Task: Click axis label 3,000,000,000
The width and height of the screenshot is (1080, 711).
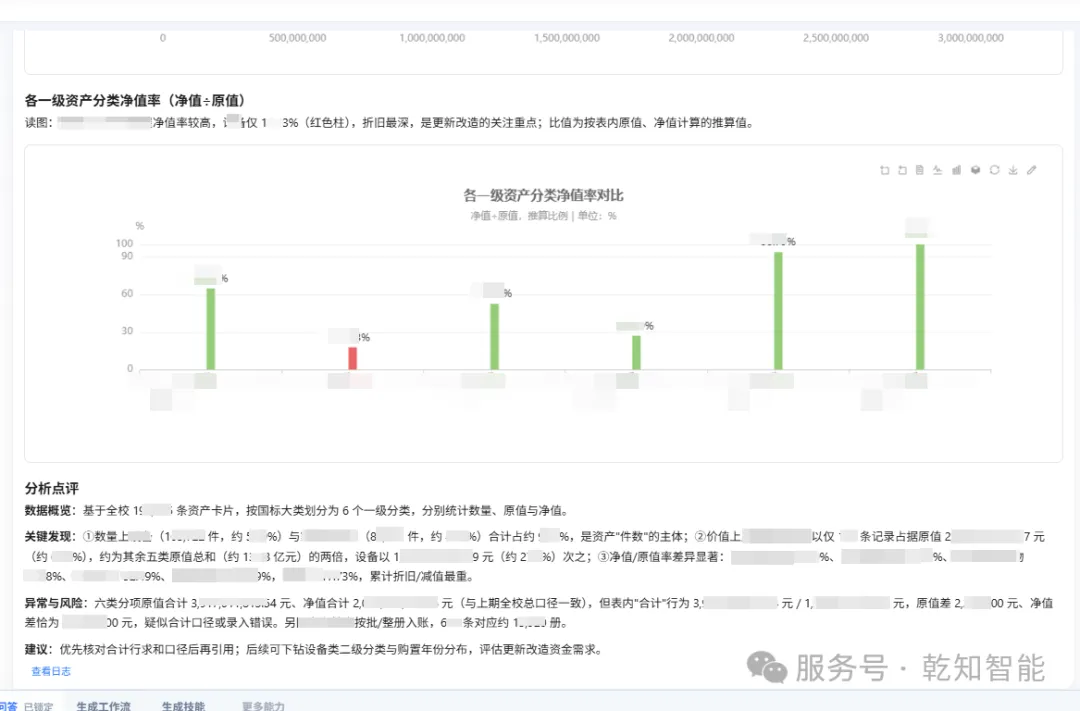Action: coord(970,38)
